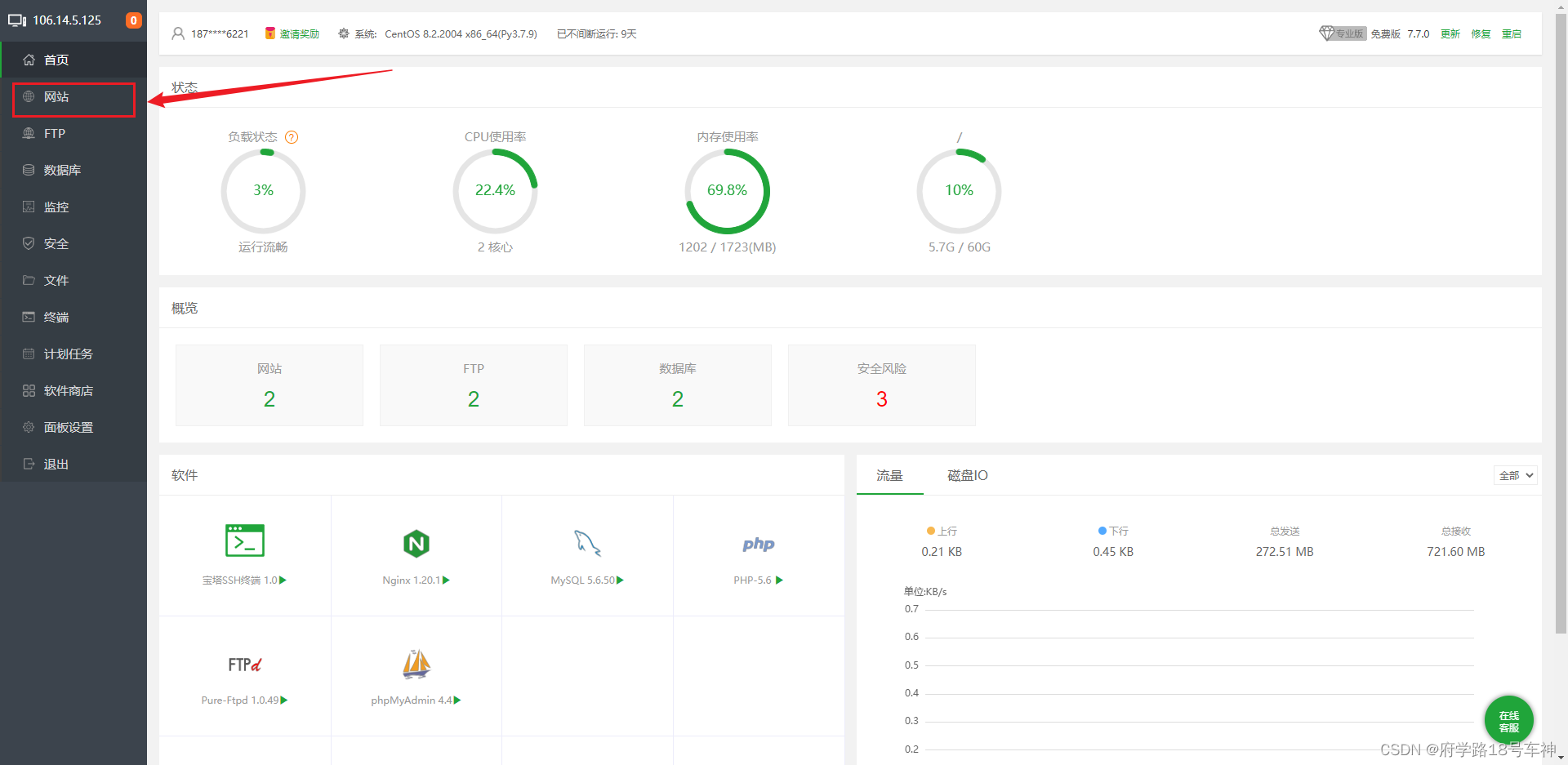Open the 数据库 overview card showing 2

tap(678, 385)
